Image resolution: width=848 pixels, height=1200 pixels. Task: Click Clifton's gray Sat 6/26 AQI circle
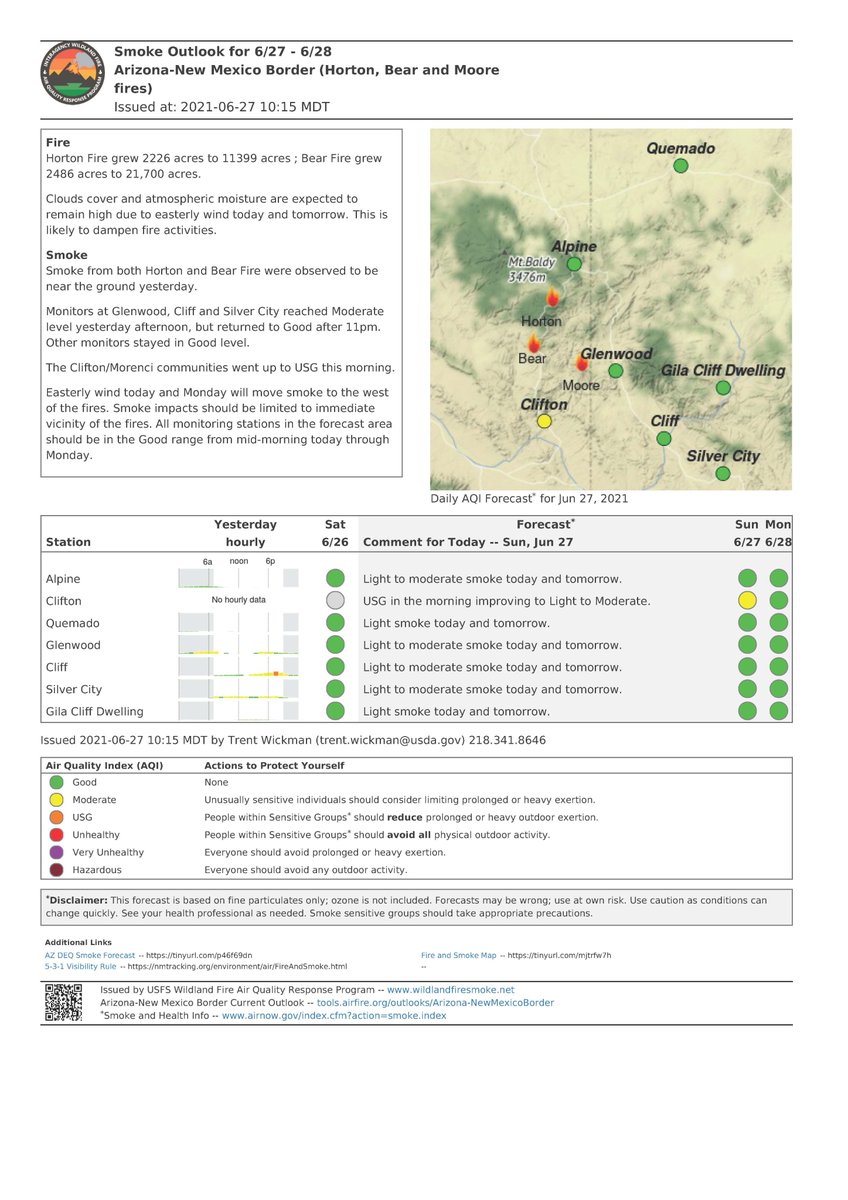335,600
